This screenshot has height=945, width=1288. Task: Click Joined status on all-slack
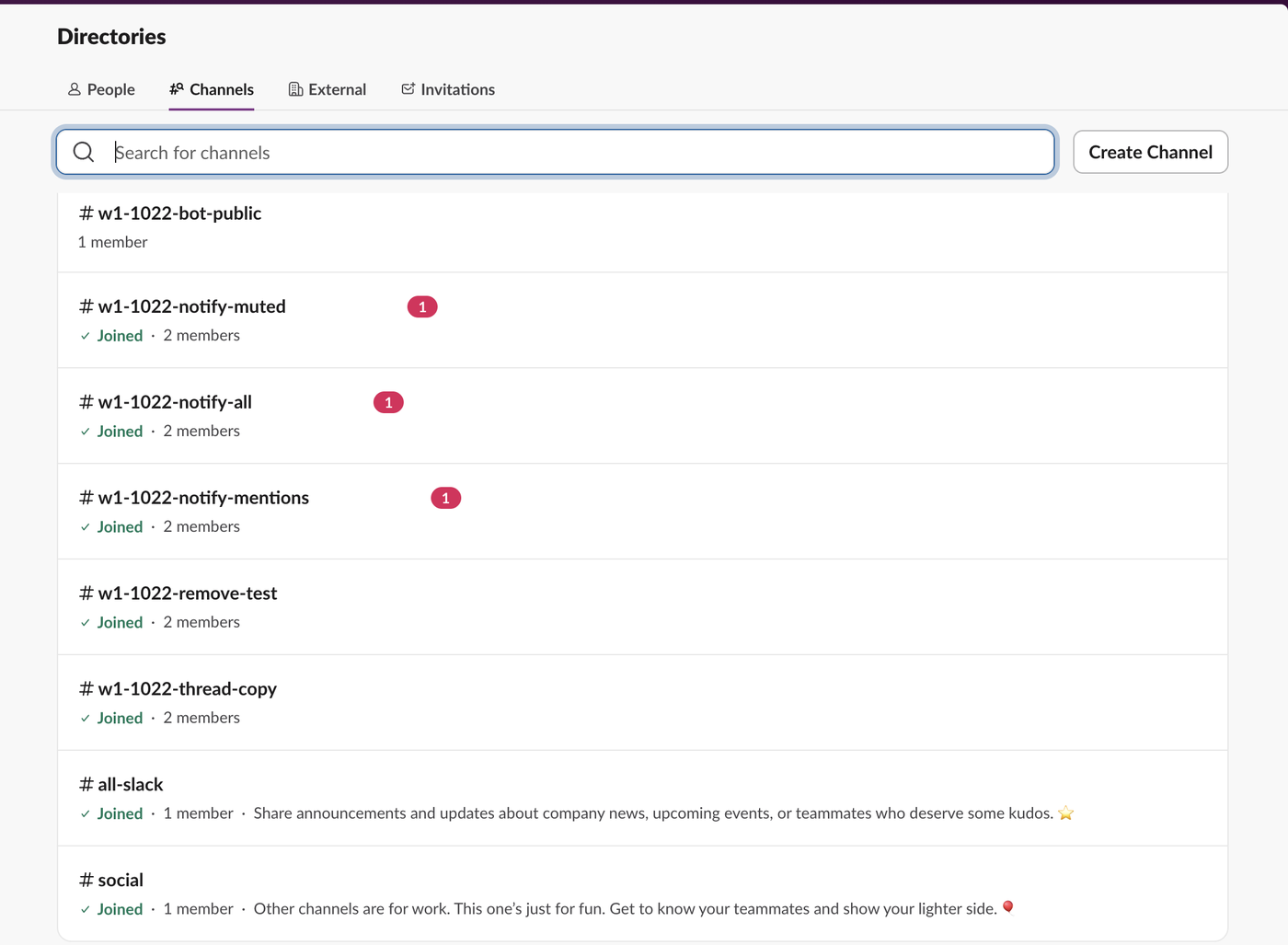pos(111,813)
